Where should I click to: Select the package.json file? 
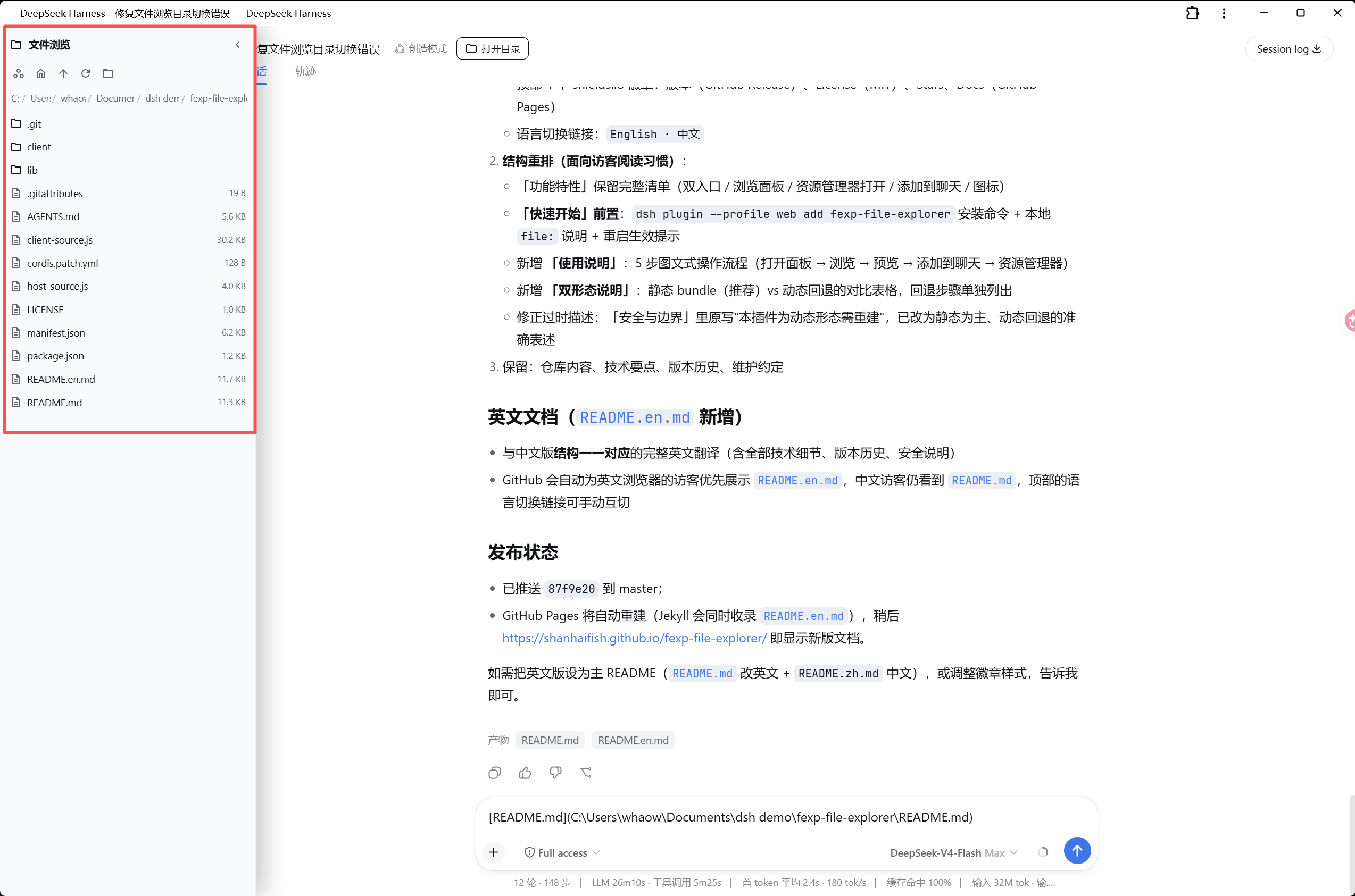(x=129, y=356)
